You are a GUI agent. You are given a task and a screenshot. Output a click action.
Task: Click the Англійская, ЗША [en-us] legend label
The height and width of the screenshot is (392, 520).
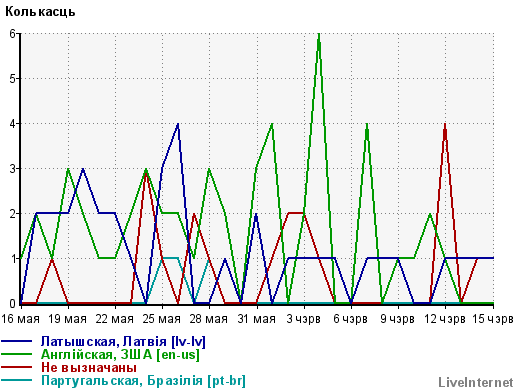tap(120, 355)
